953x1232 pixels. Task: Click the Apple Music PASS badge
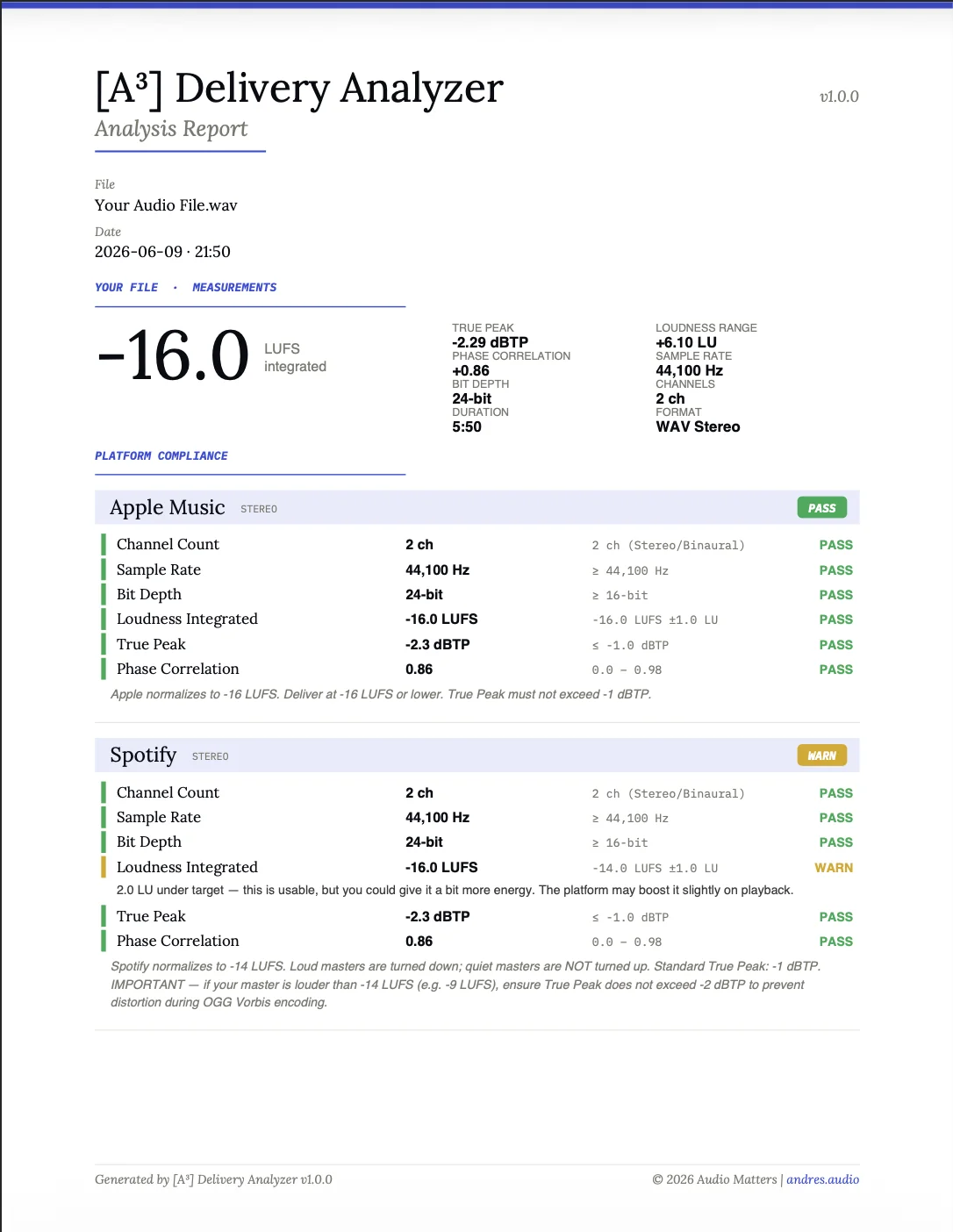(x=821, y=508)
